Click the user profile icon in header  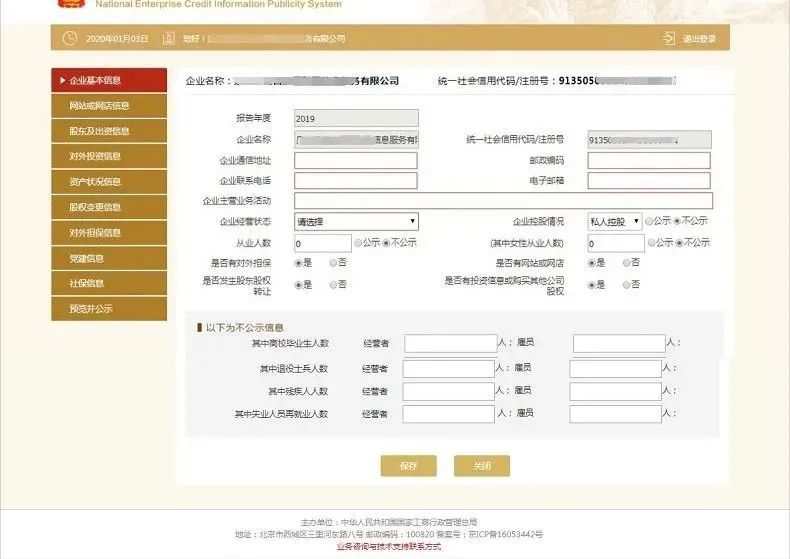(169, 38)
